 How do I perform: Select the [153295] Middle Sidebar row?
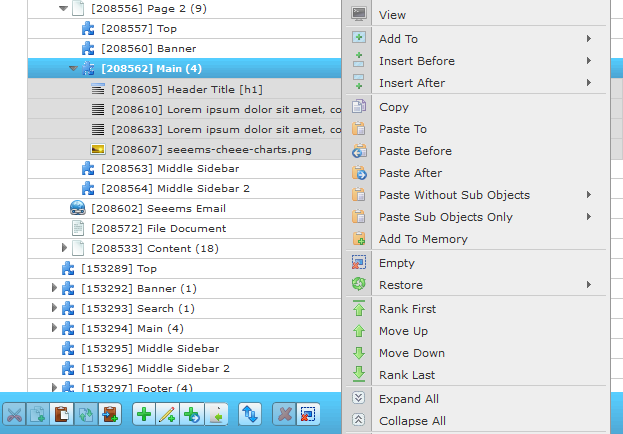click(184, 349)
